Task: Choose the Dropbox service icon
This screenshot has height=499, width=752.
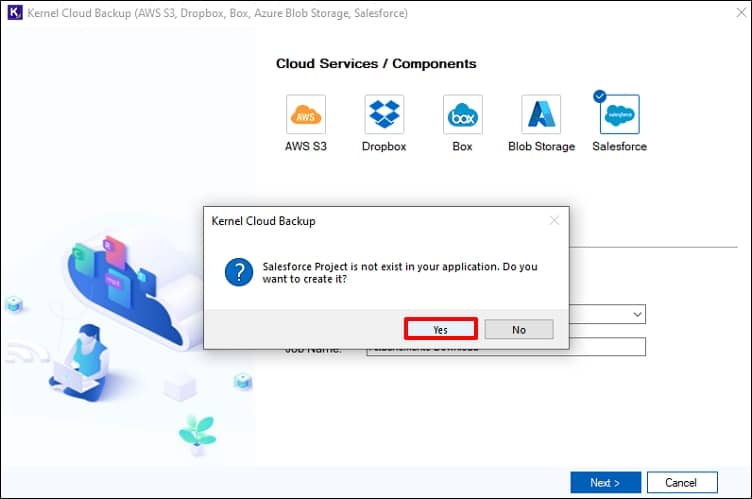Action: click(x=384, y=114)
